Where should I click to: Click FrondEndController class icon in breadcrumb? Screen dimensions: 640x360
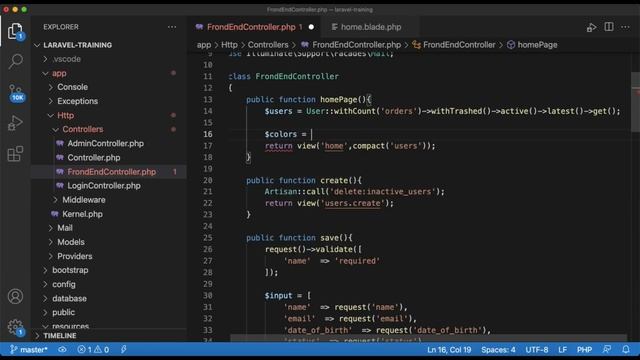[416, 45]
